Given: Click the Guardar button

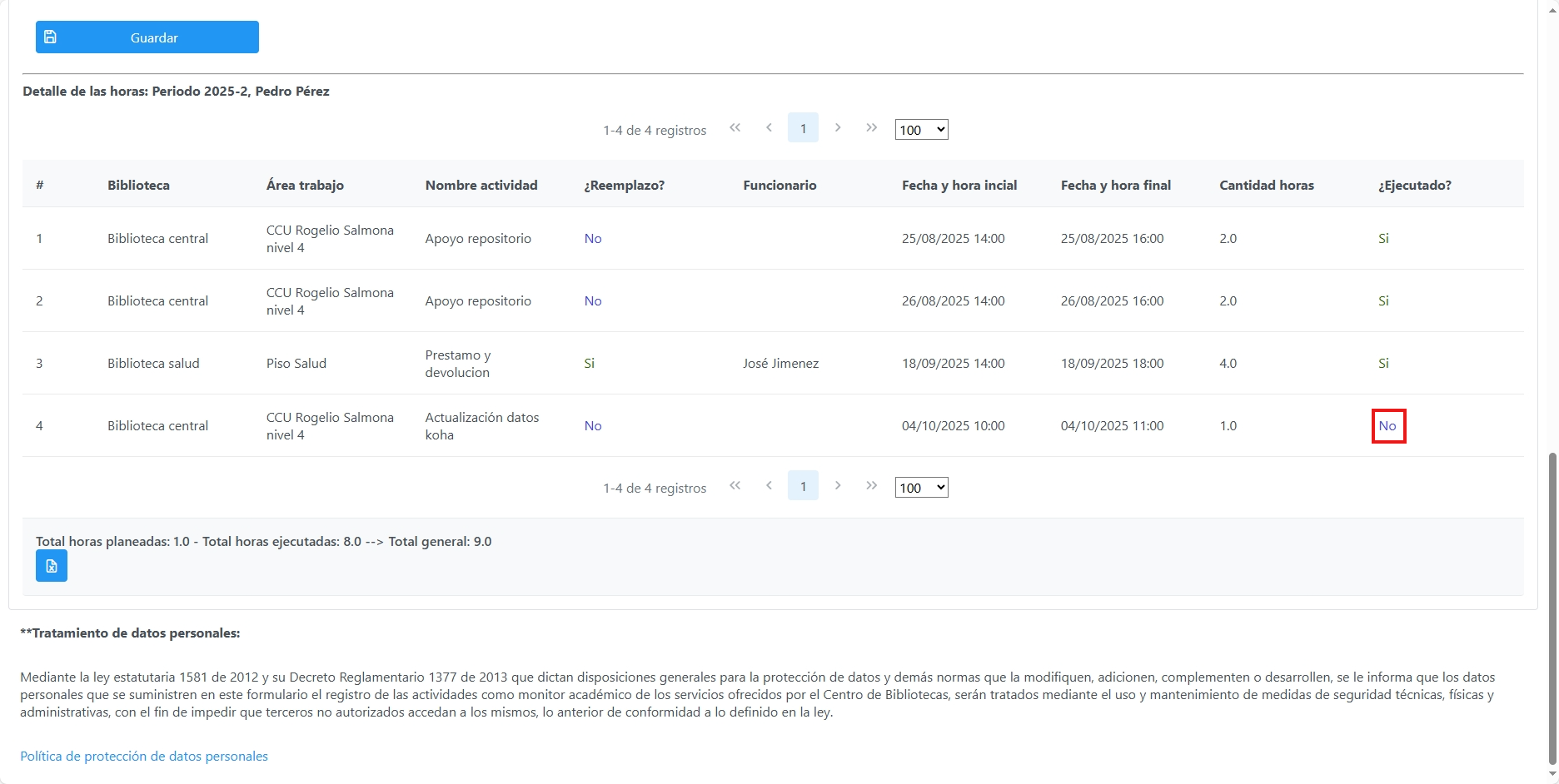Looking at the screenshot, I should click(154, 37).
